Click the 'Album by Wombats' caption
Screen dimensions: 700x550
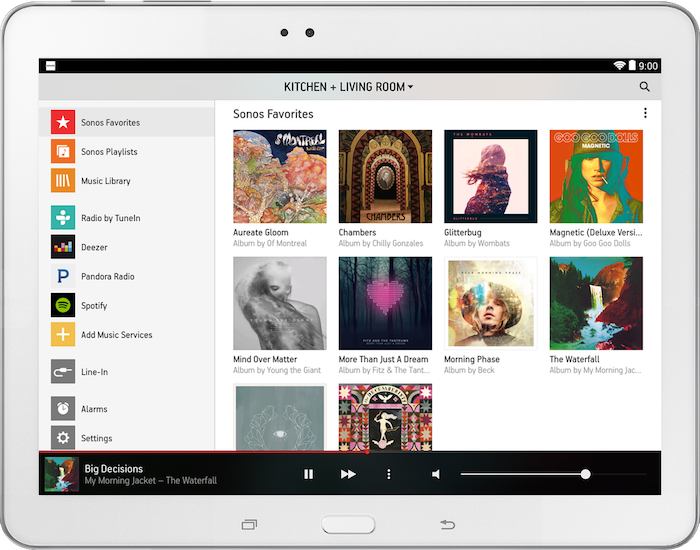pyautogui.click(x=477, y=243)
